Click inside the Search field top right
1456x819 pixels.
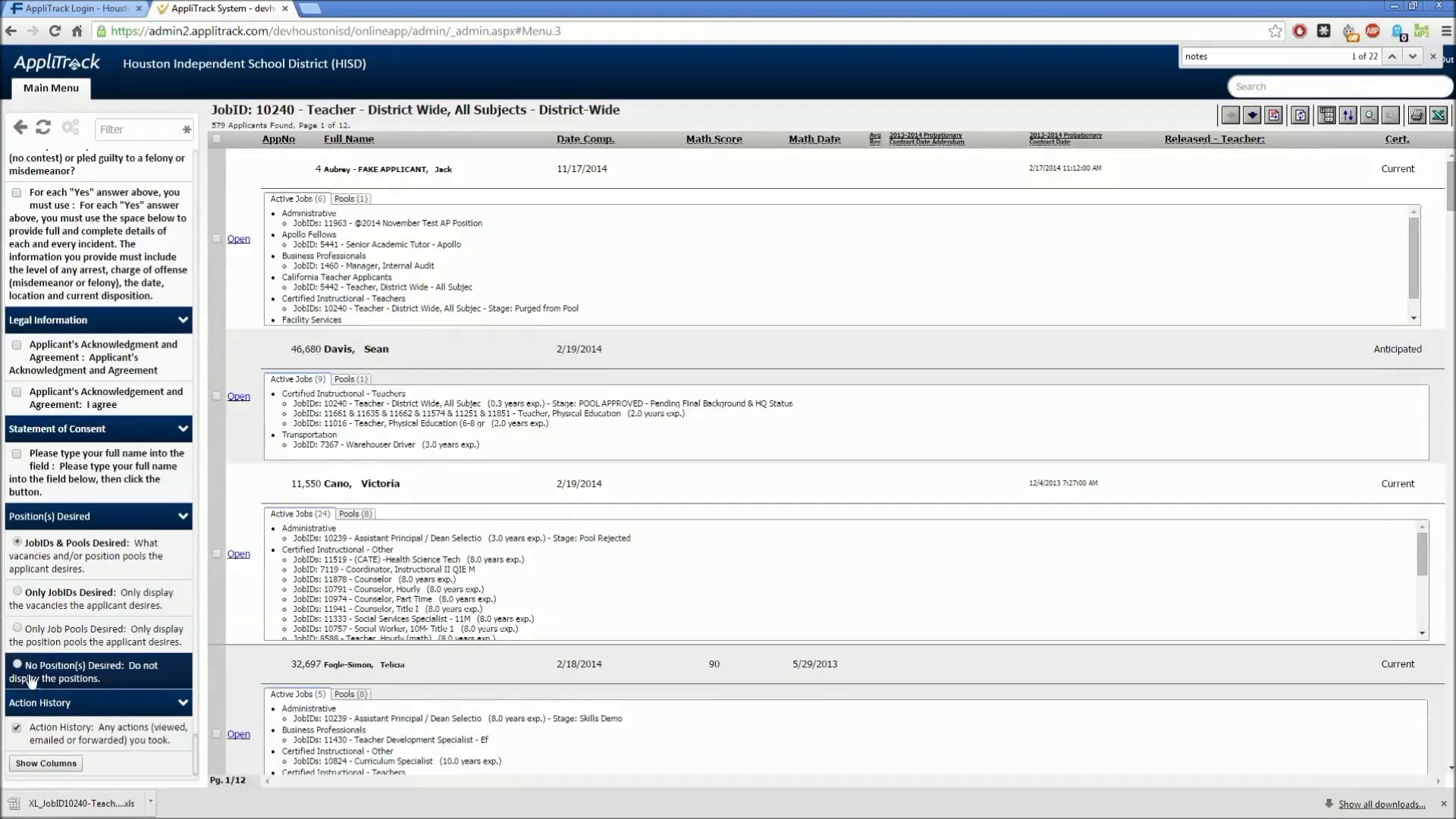pos(1340,86)
